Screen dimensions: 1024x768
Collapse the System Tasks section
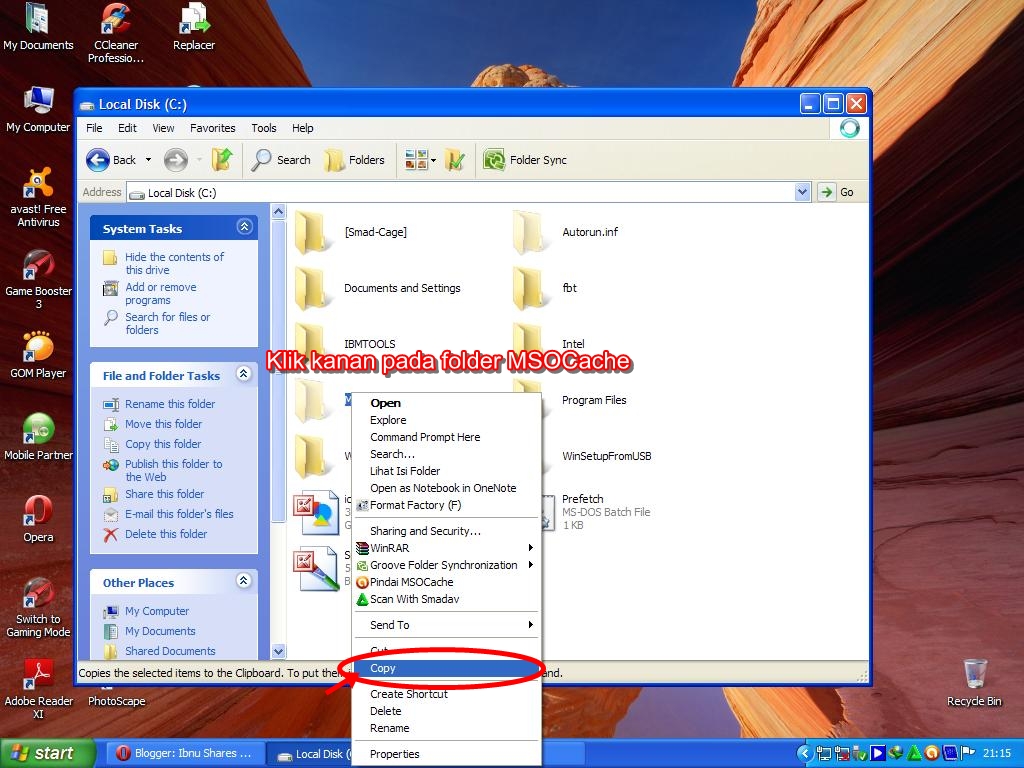pos(244,227)
